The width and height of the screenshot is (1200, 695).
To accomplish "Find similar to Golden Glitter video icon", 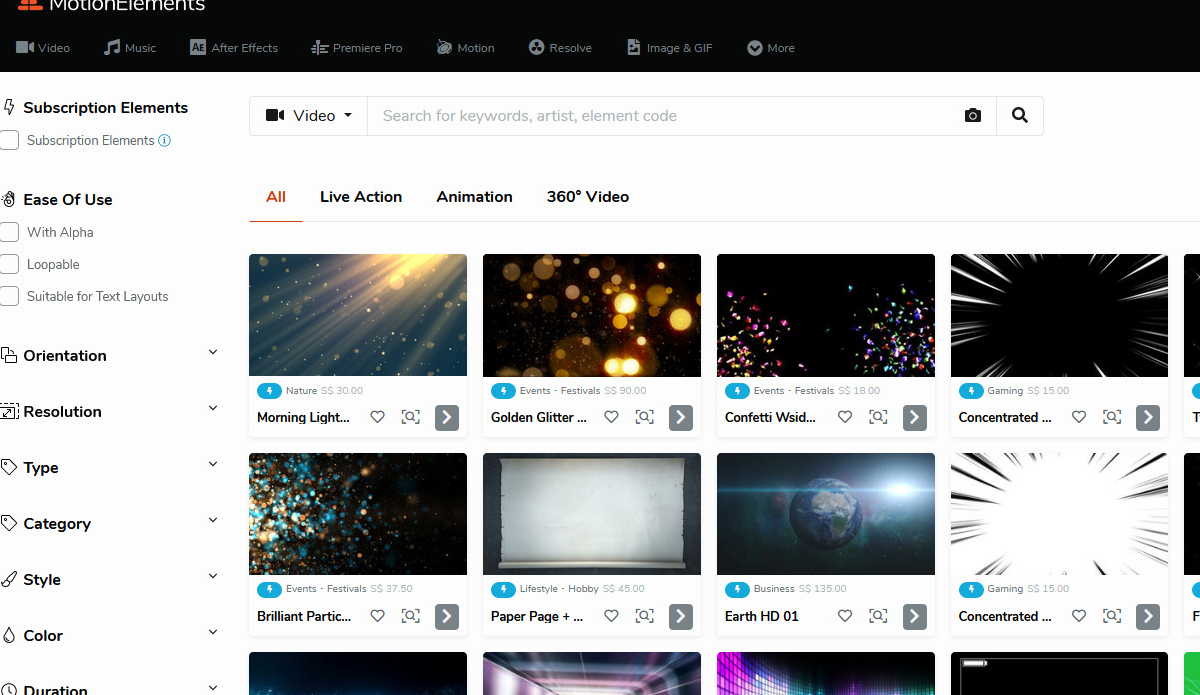I will (x=644, y=417).
